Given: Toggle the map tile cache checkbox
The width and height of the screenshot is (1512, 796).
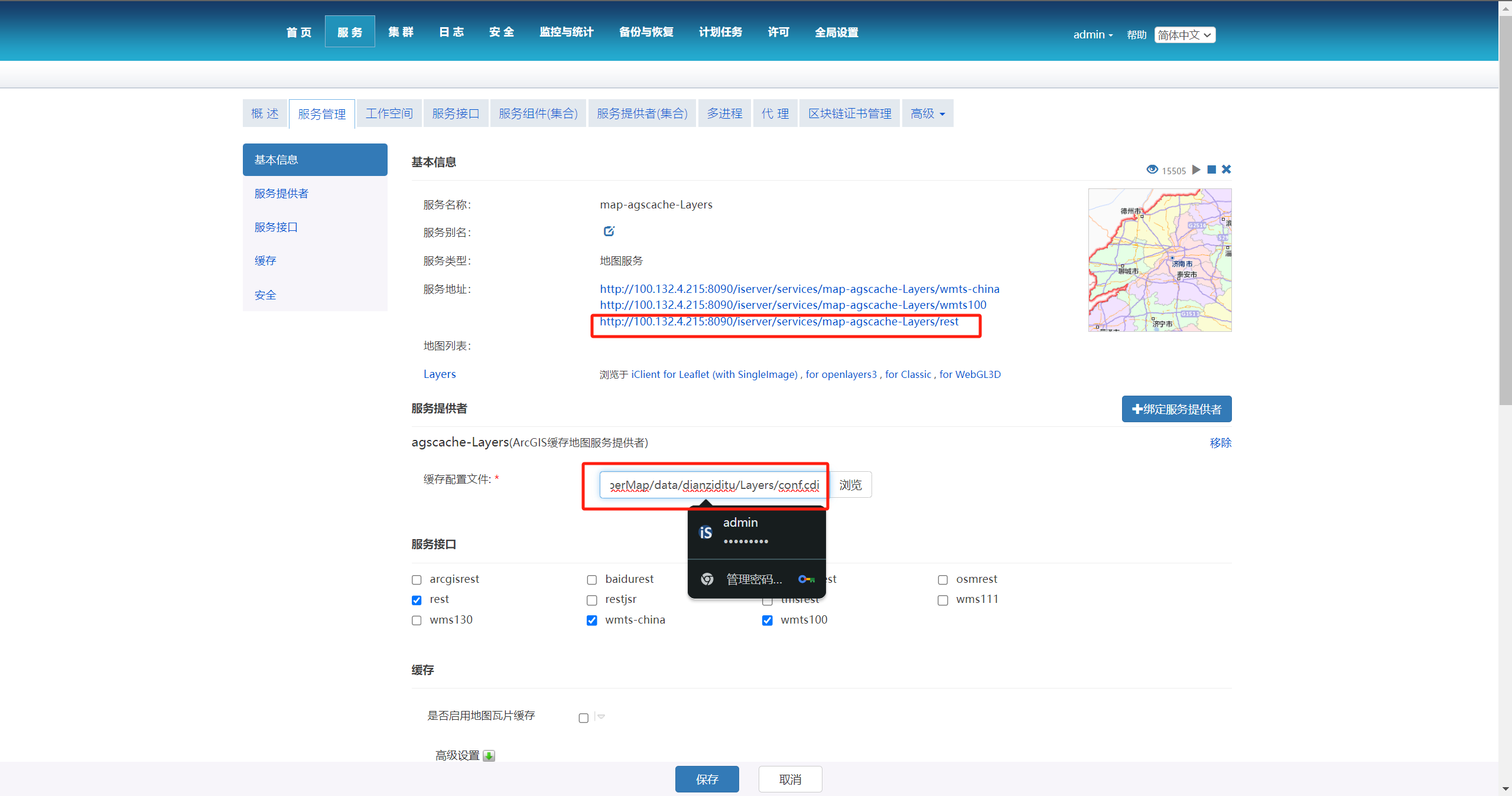Looking at the screenshot, I should tap(584, 718).
